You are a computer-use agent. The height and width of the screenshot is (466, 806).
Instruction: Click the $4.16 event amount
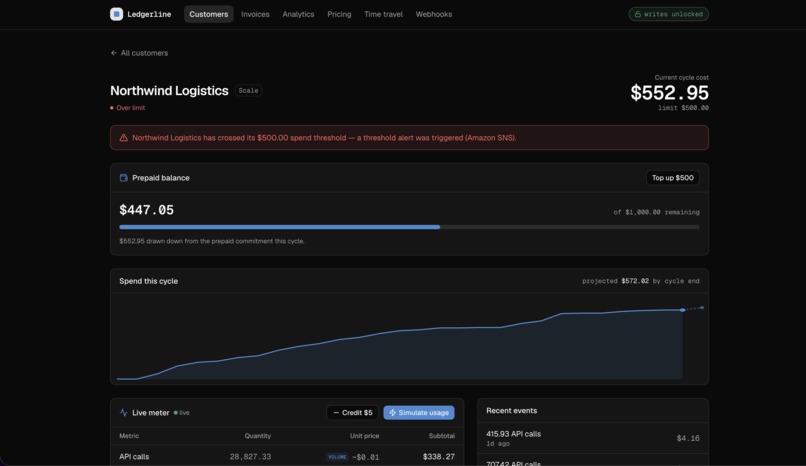click(688, 438)
